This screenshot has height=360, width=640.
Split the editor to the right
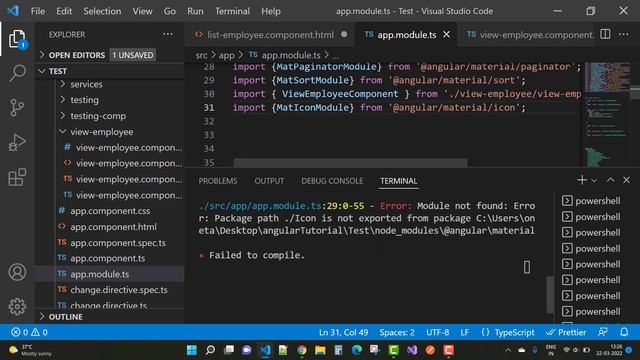[x=605, y=34]
